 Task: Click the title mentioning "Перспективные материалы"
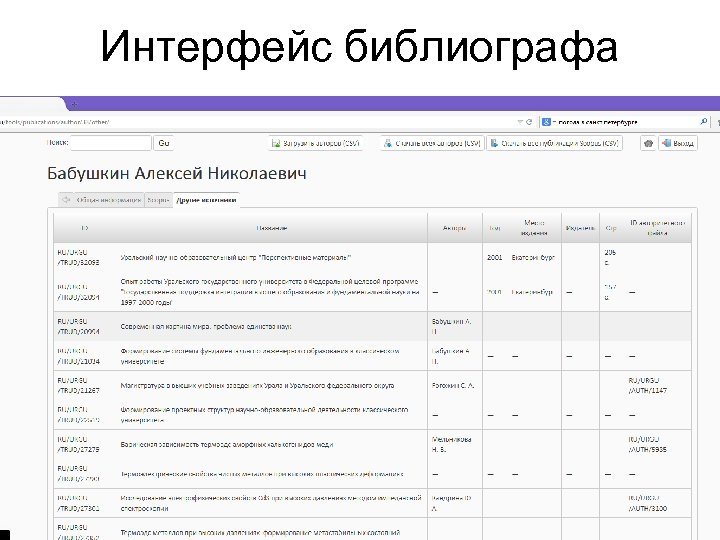(x=236, y=258)
